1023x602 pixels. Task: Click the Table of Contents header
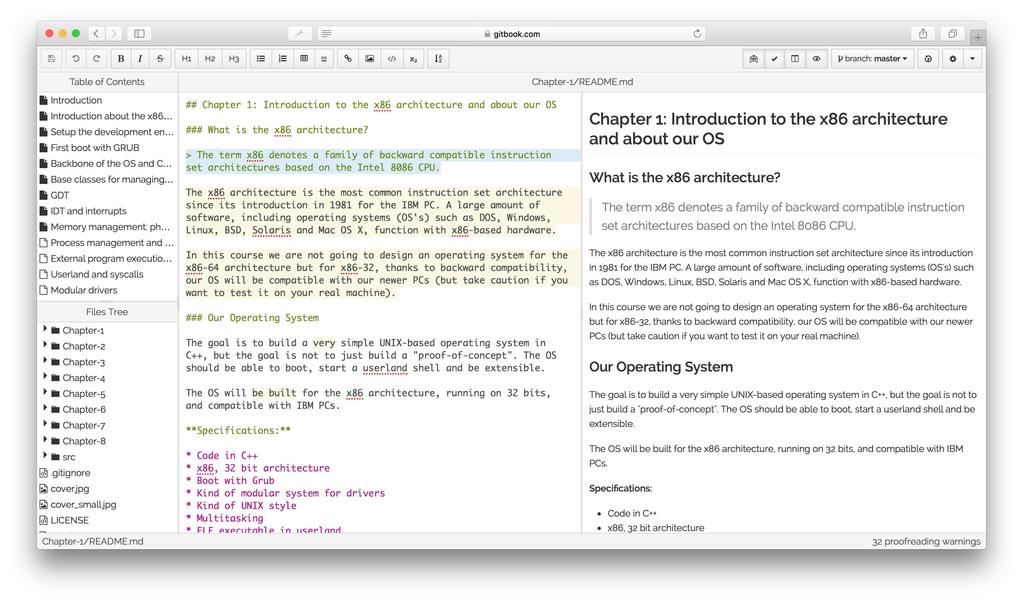(107, 82)
